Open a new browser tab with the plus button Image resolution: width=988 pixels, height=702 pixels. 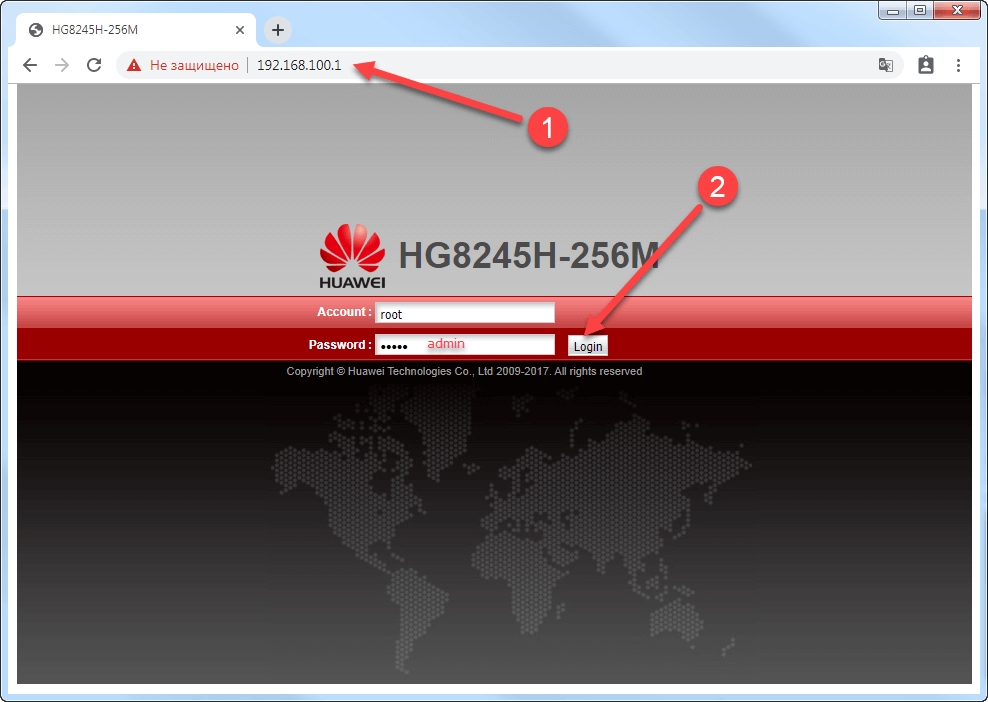[277, 30]
